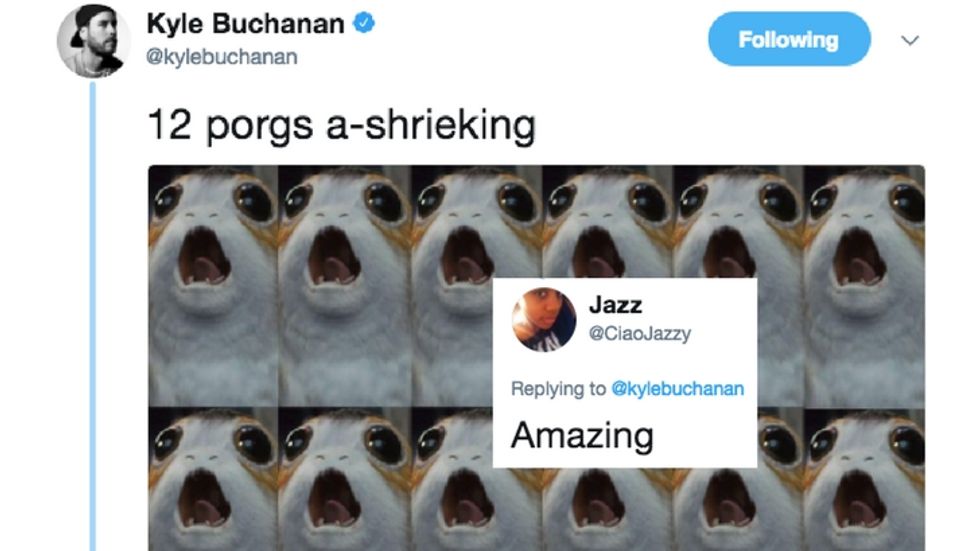Open the @CiaoJazzy handle

point(639,334)
